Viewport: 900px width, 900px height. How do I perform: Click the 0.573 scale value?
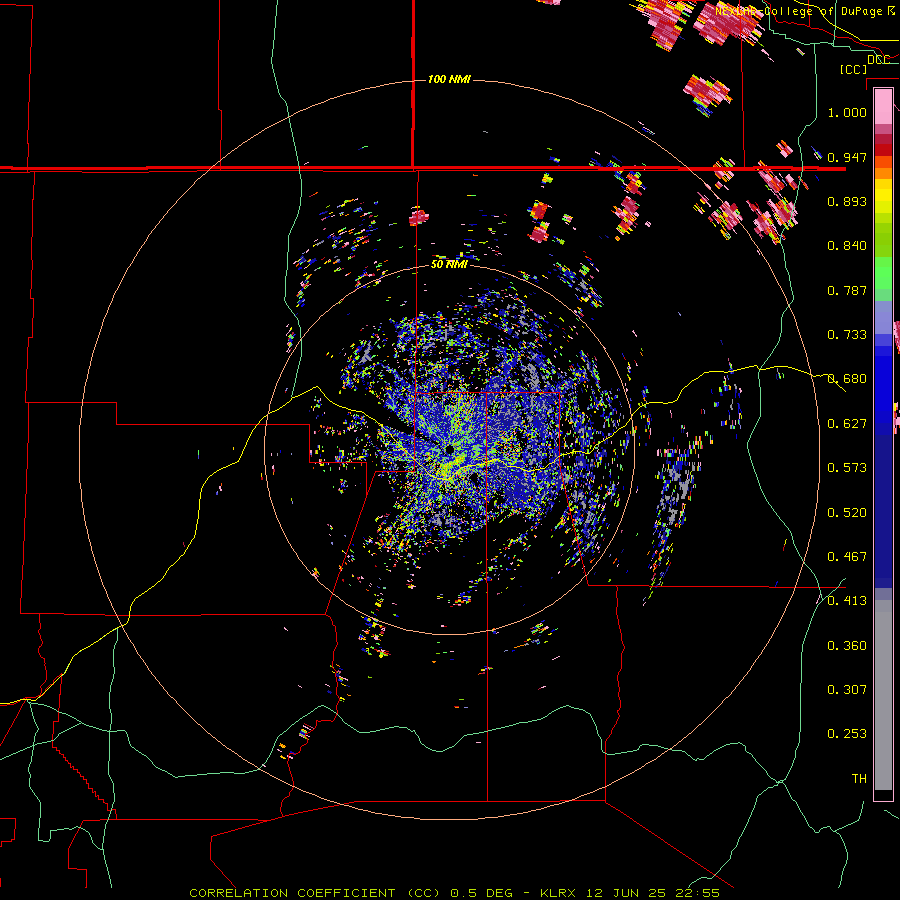tap(847, 468)
